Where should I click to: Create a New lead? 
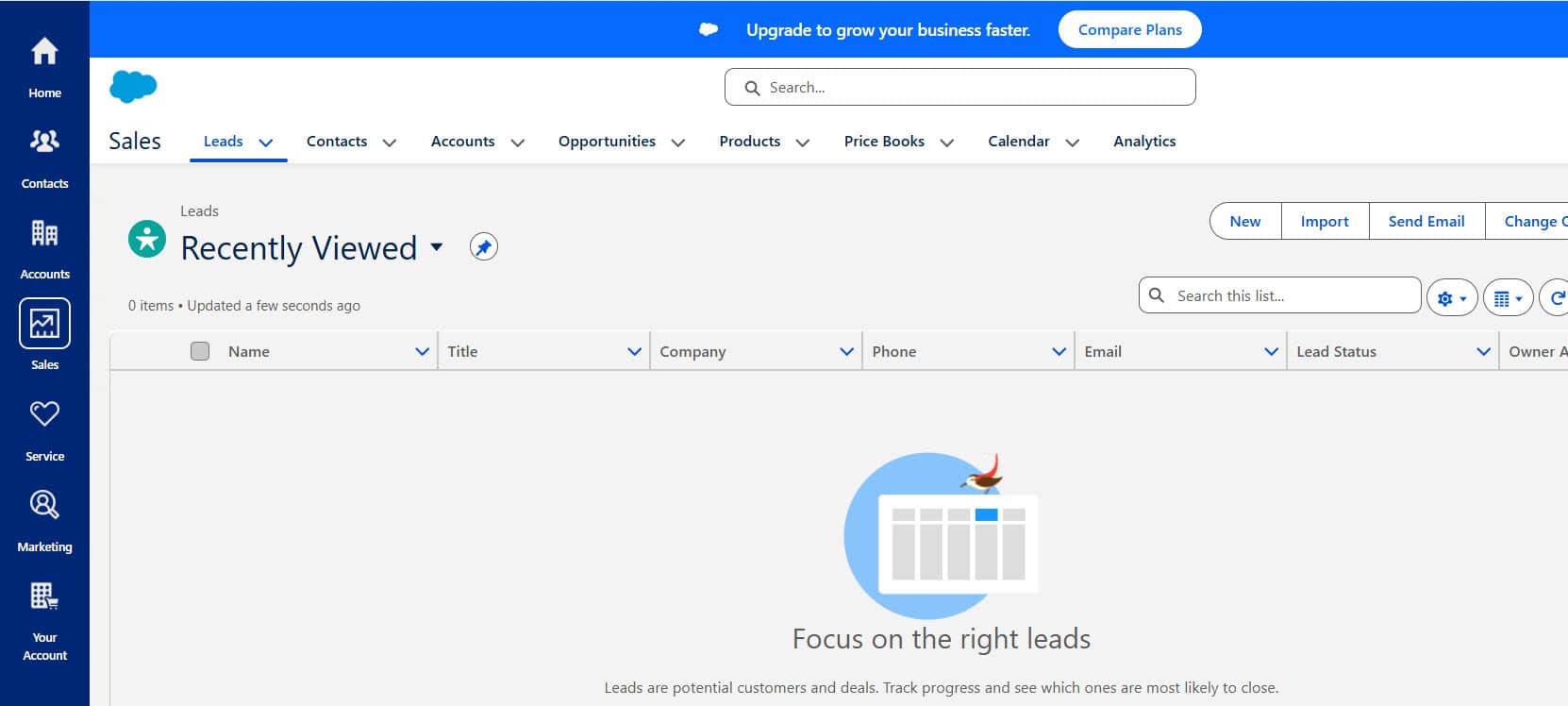coord(1245,221)
